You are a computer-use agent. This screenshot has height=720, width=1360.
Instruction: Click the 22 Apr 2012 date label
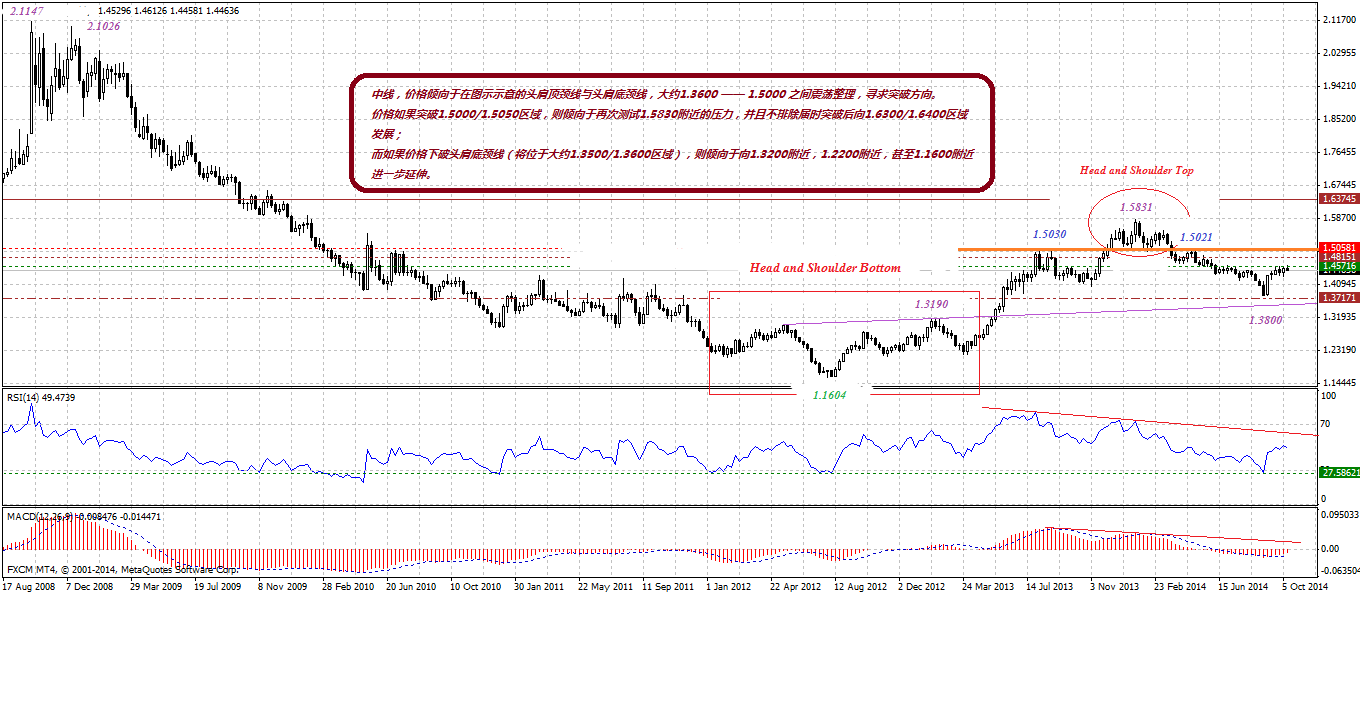pyautogui.click(x=797, y=587)
